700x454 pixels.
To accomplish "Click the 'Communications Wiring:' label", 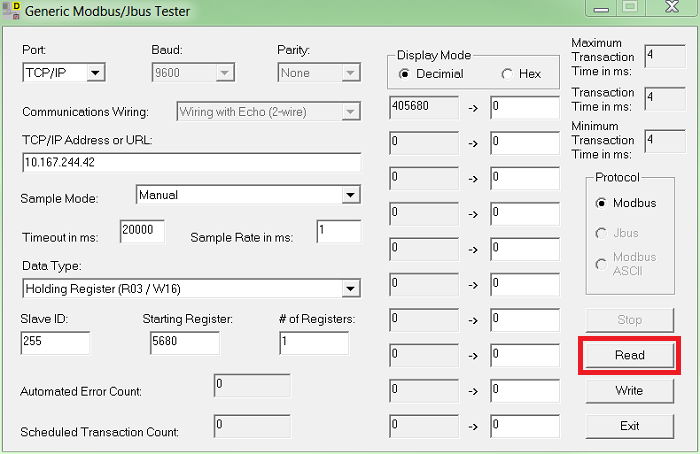I will click(x=85, y=112).
